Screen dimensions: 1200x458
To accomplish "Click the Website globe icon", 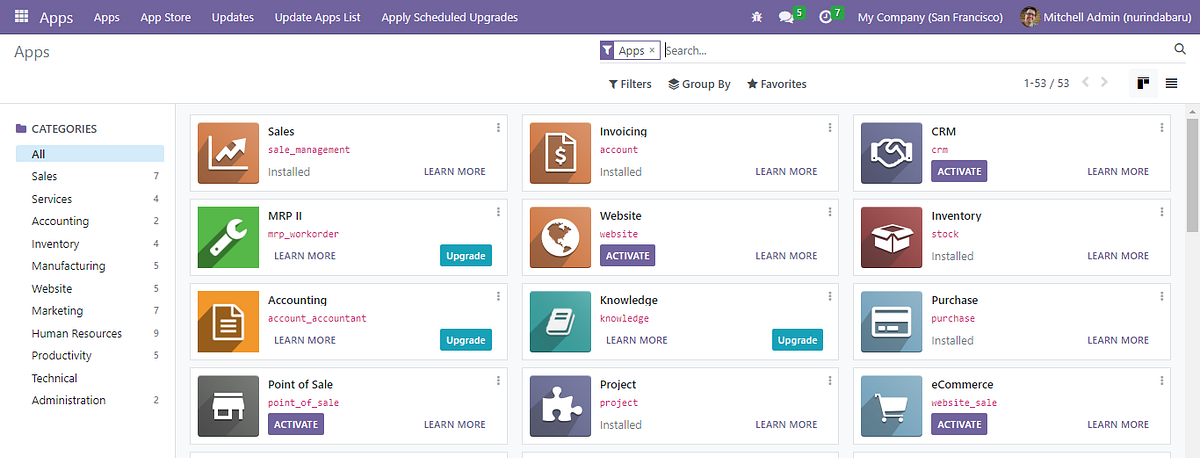I will [x=560, y=237].
